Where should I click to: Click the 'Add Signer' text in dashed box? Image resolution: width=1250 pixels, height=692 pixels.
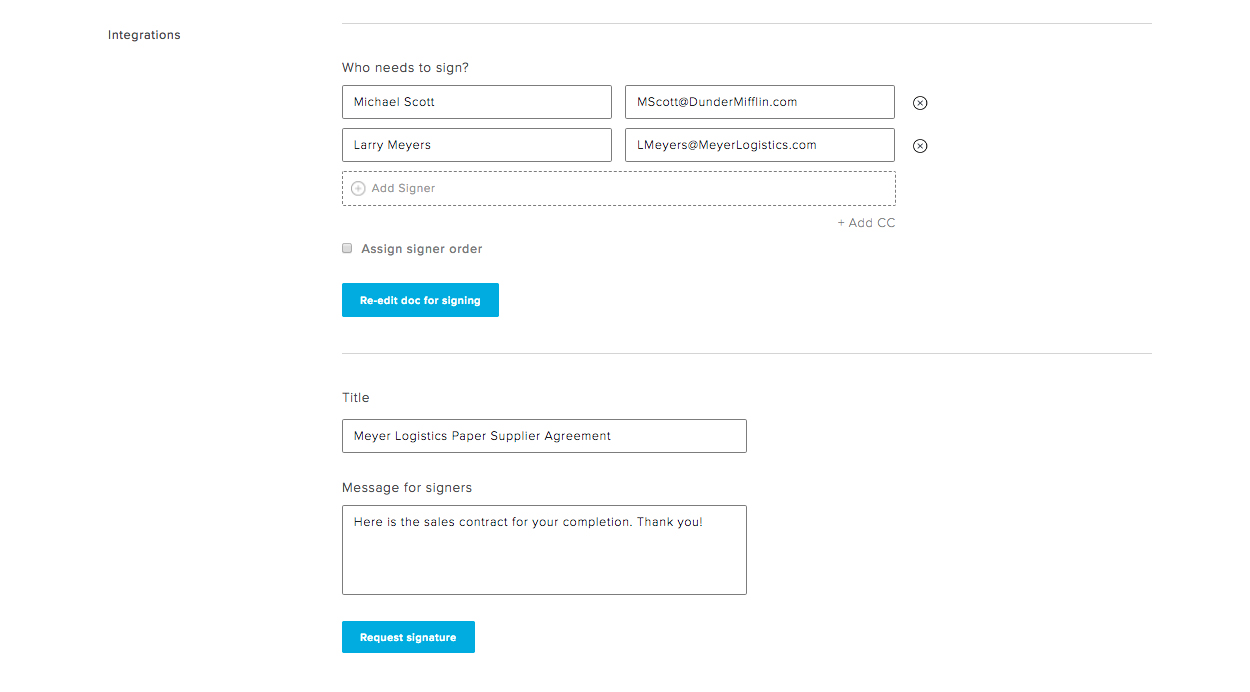tap(403, 188)
